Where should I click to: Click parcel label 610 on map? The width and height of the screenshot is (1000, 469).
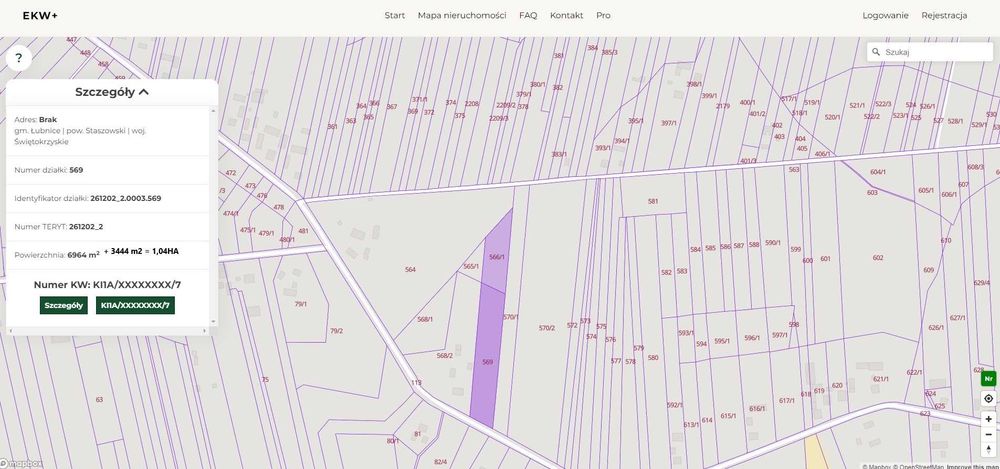coord(945,241)
